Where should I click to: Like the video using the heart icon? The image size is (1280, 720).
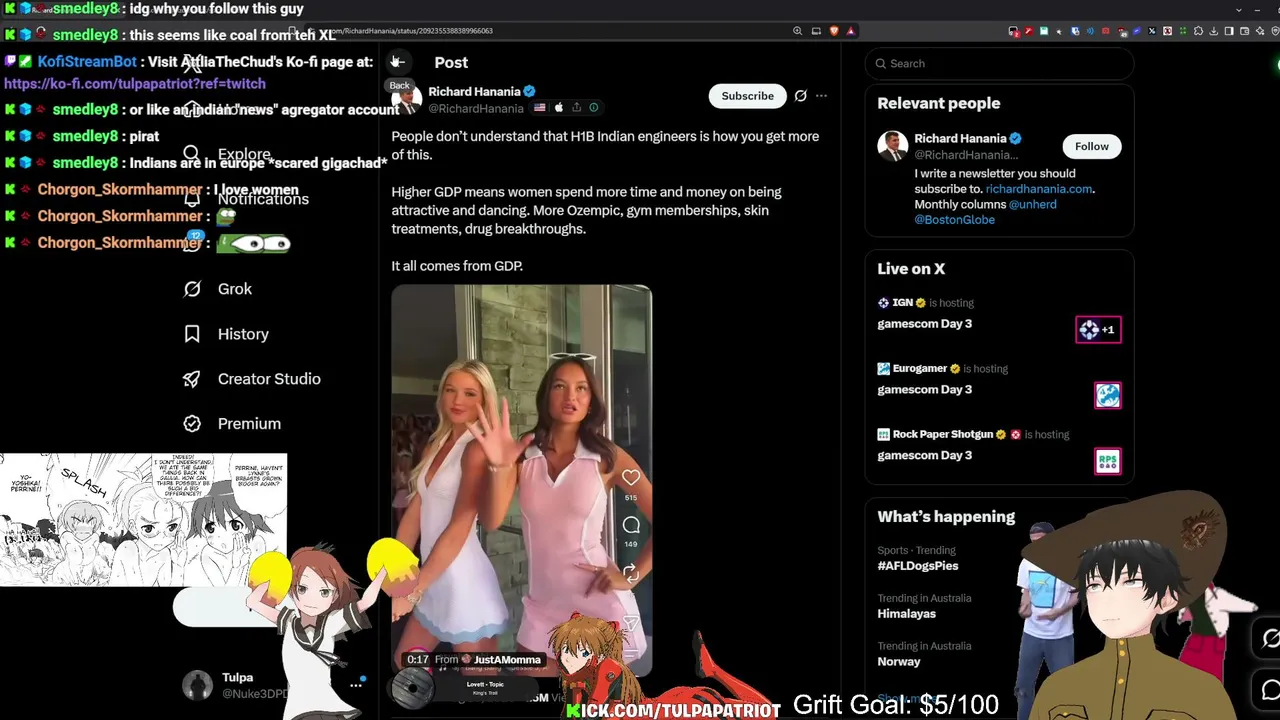[x=631, y=478]
